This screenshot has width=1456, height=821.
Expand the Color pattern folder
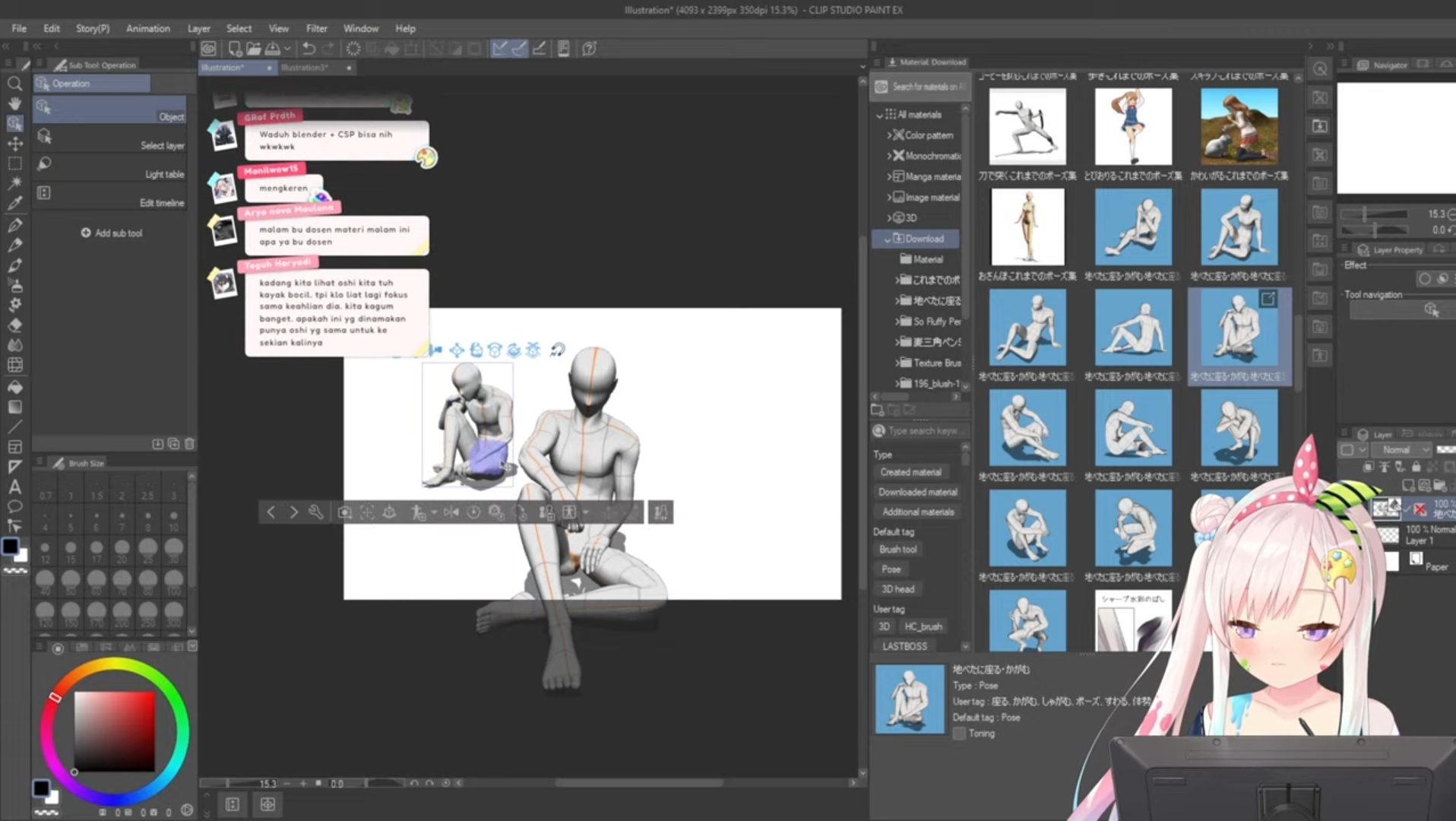[x=889, y=135]
